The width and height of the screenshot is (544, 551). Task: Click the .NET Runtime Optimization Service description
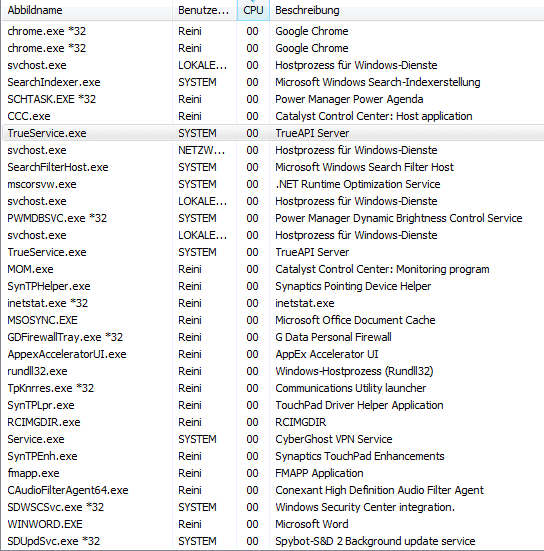358,184
